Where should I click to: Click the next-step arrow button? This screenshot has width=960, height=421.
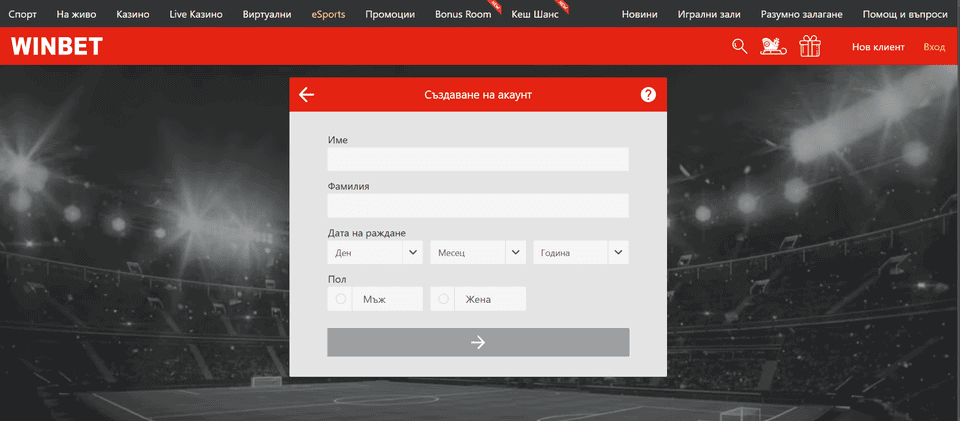(x=478, y=342)
